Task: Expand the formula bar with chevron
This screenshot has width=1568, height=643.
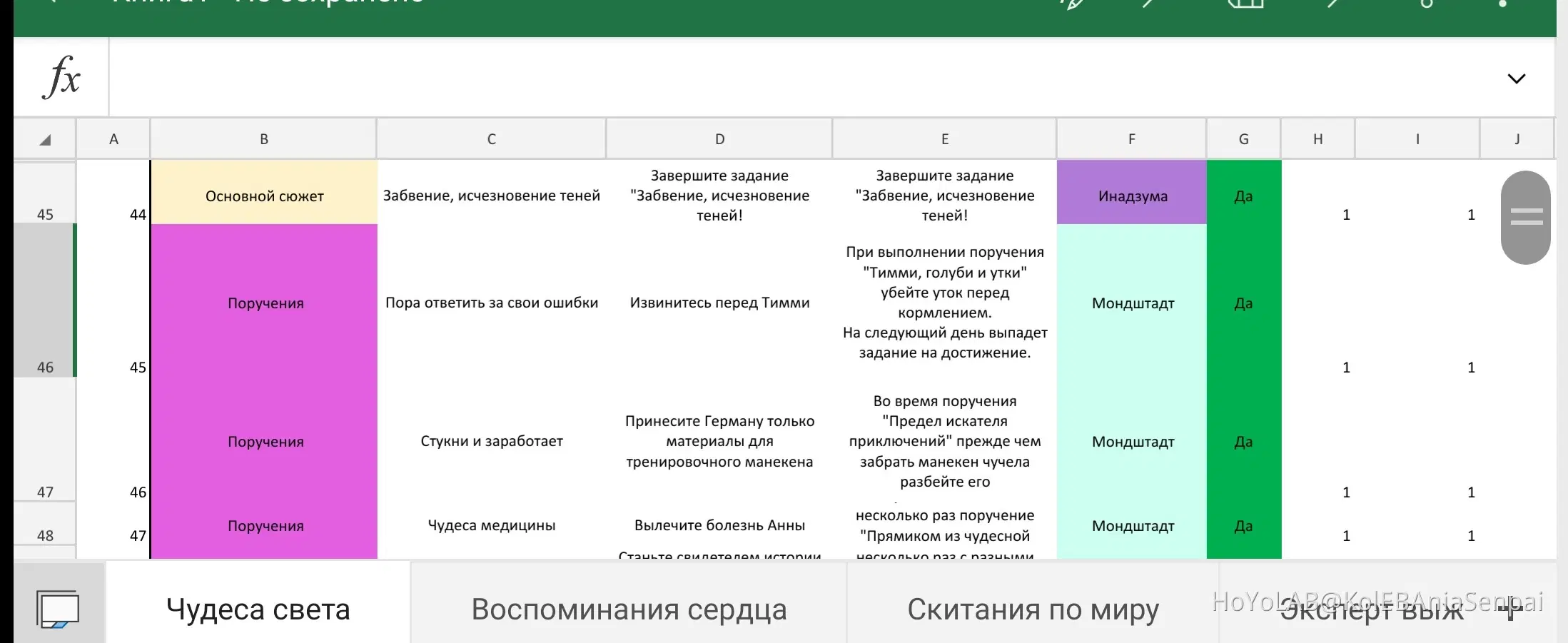Action: 1516,79
